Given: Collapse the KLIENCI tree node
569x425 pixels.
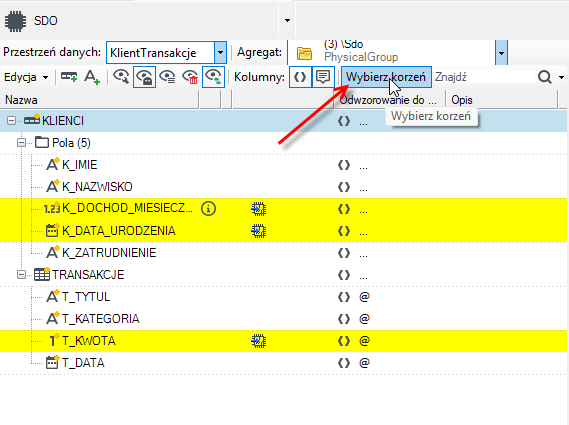Looking at the screenshot, I should (x=12, y=120).
